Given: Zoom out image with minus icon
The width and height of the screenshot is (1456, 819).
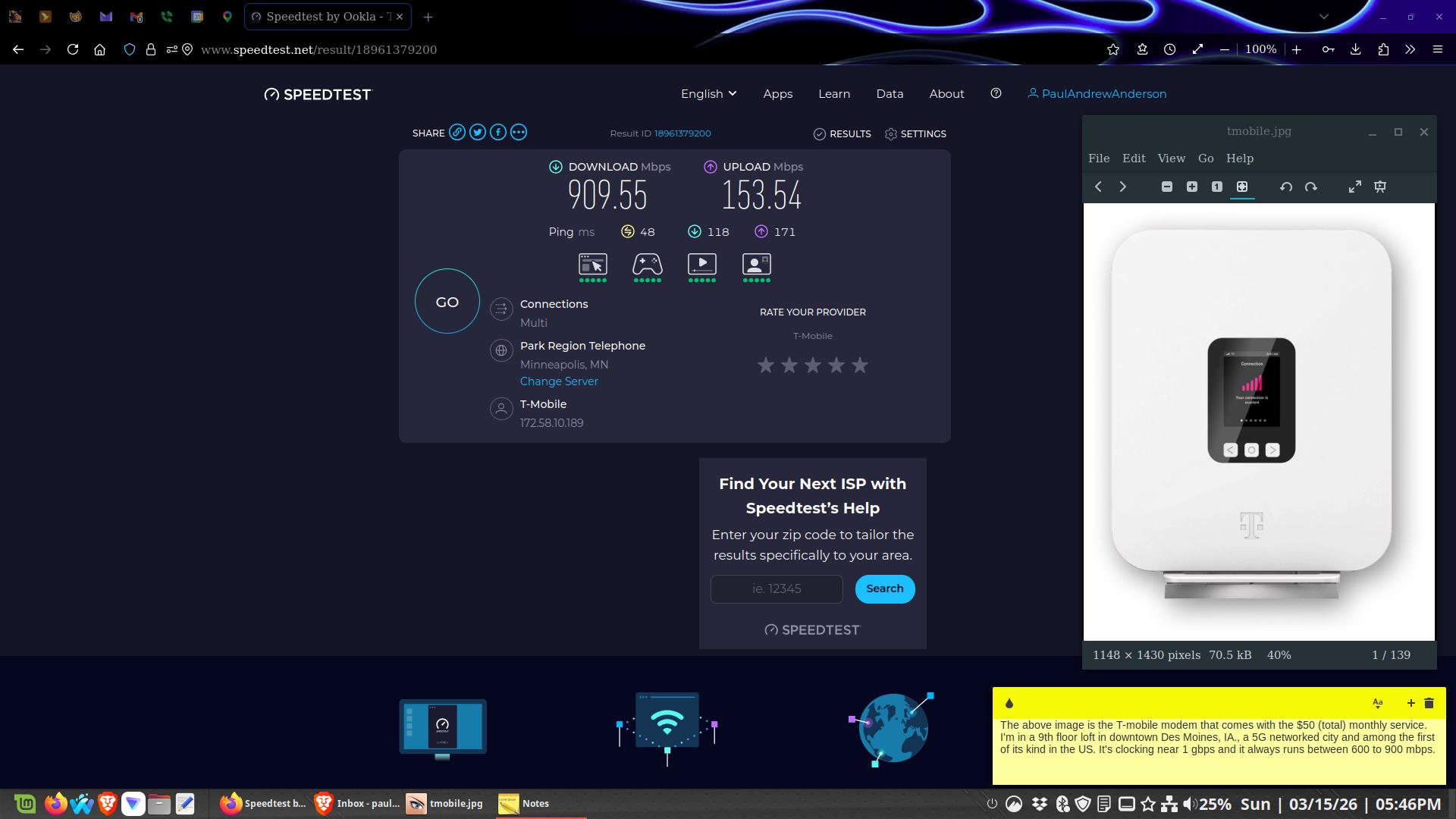Looking at the screenshot, I should (x=1167, y=187).
